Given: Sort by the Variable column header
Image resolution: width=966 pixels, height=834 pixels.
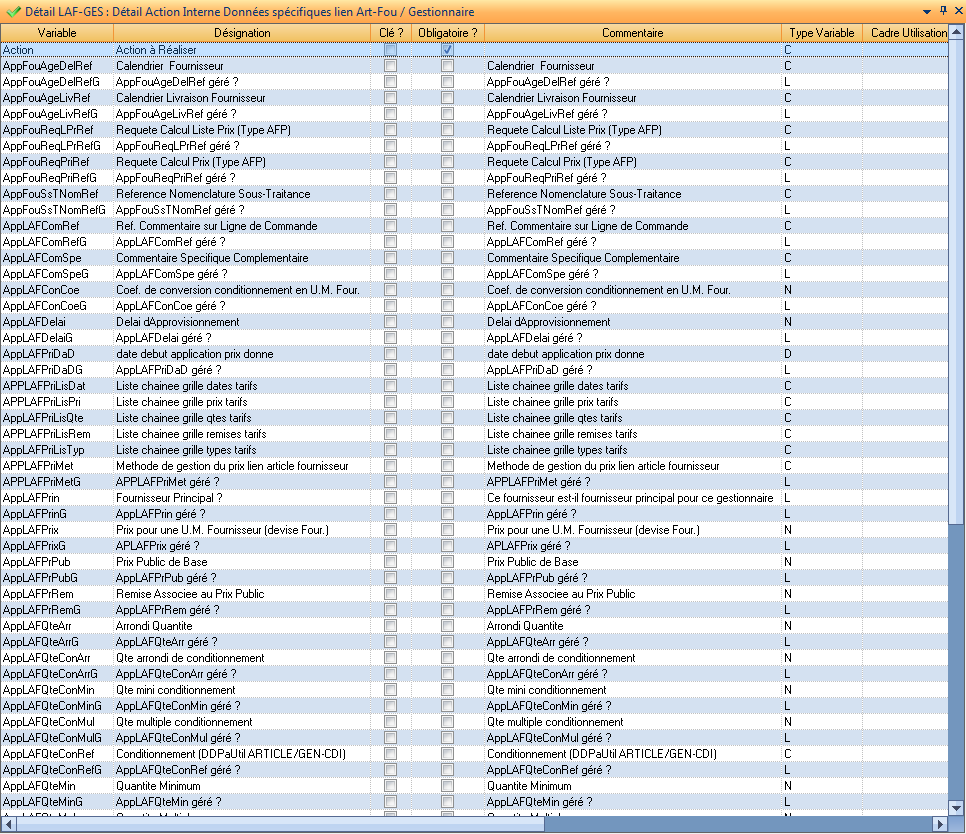Looking at the screenshot, I should click(x=57, y=33).
